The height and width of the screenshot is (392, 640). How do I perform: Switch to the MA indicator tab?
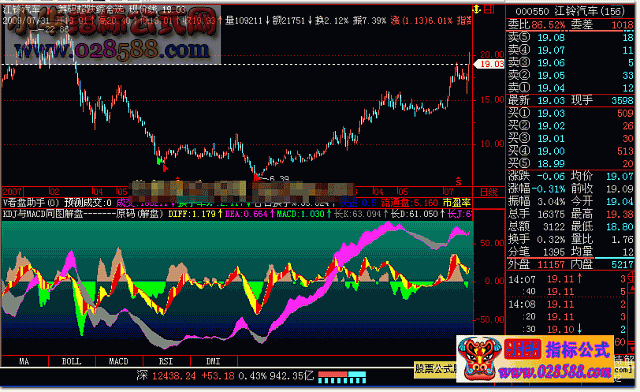click(x=24, y=361)
